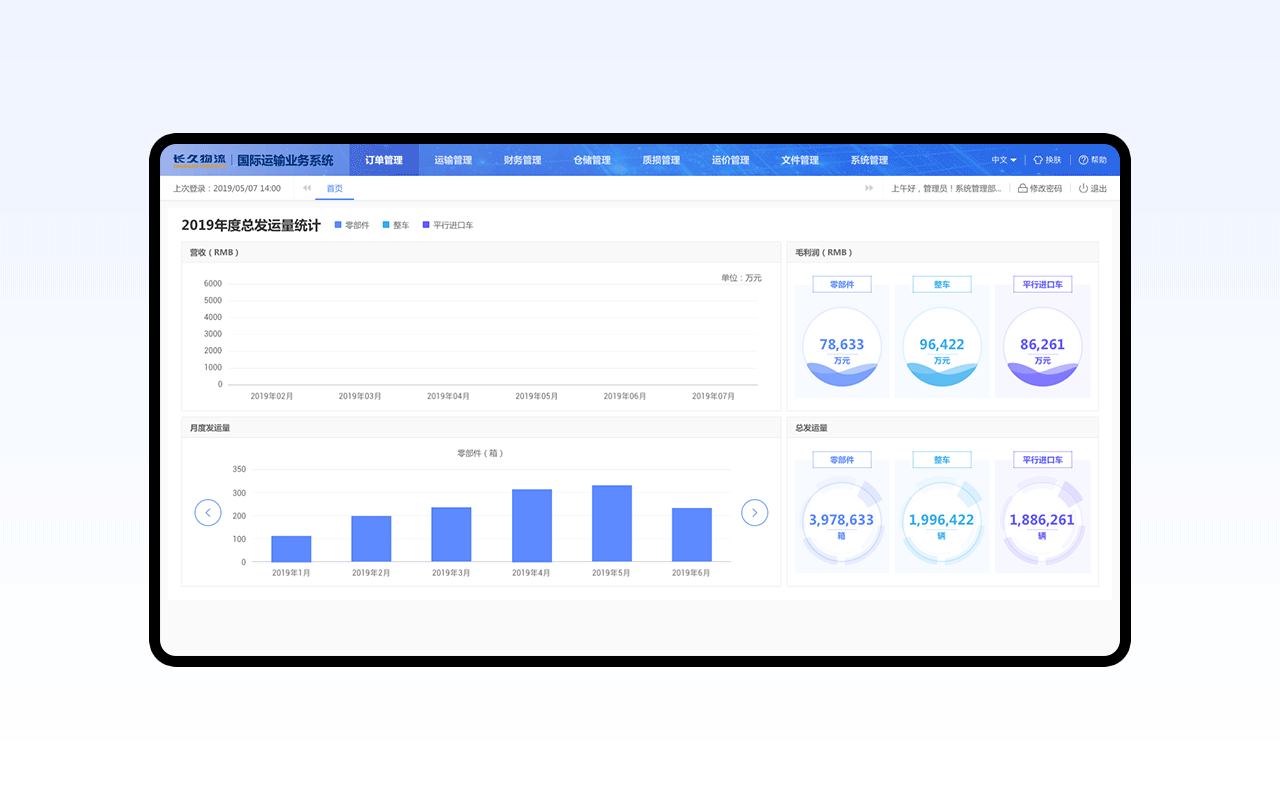Click the 月度发运量 panel title
The height and width of the screenshot is (800, 1280).
coord(210,428)
